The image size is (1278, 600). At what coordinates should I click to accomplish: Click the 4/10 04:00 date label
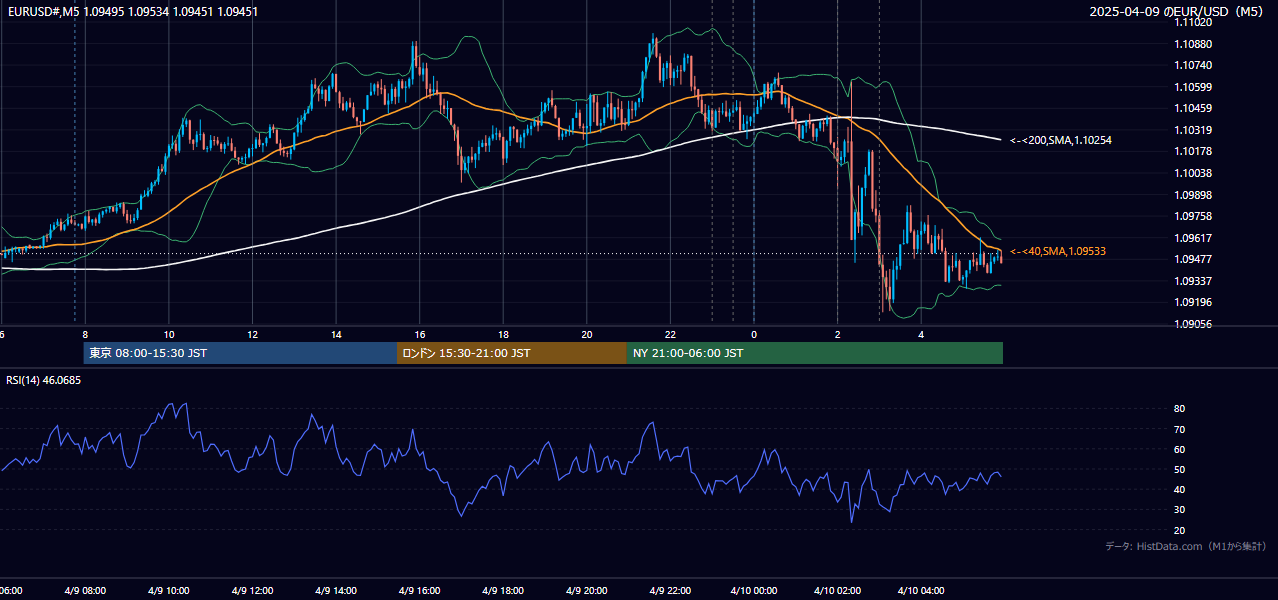click(920, 591)
